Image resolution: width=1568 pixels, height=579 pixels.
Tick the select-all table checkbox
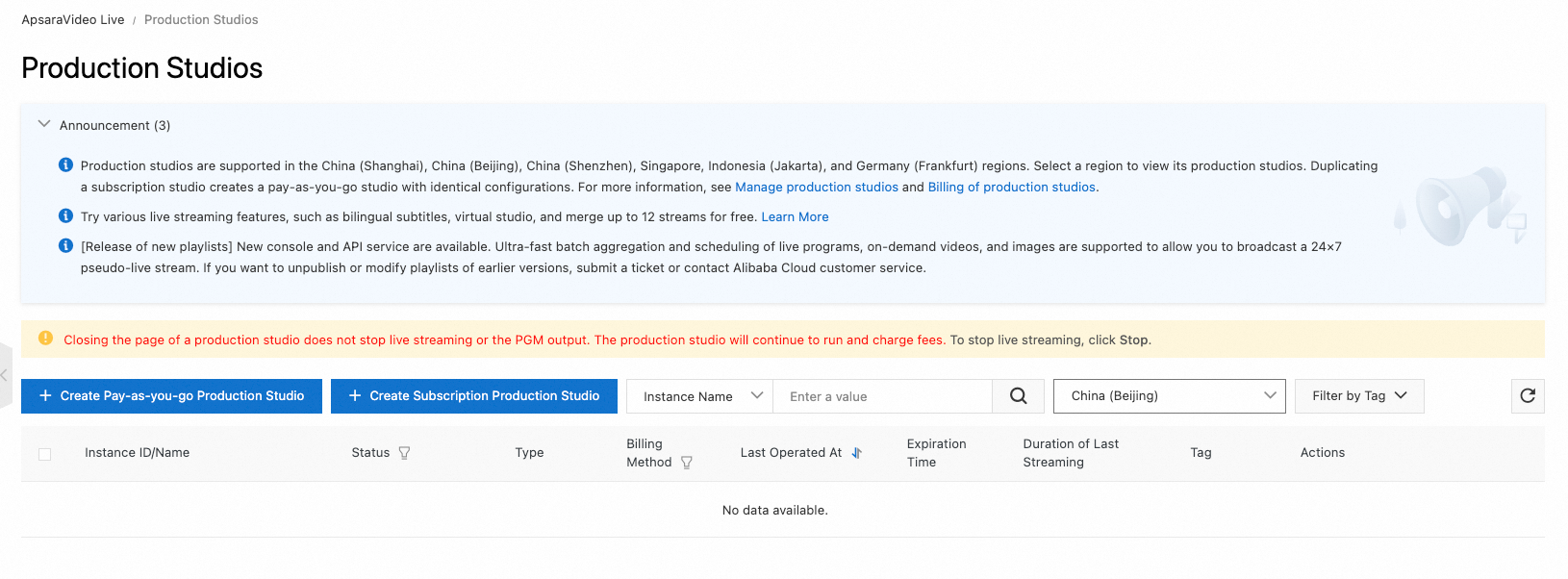(x=44, y=454)
